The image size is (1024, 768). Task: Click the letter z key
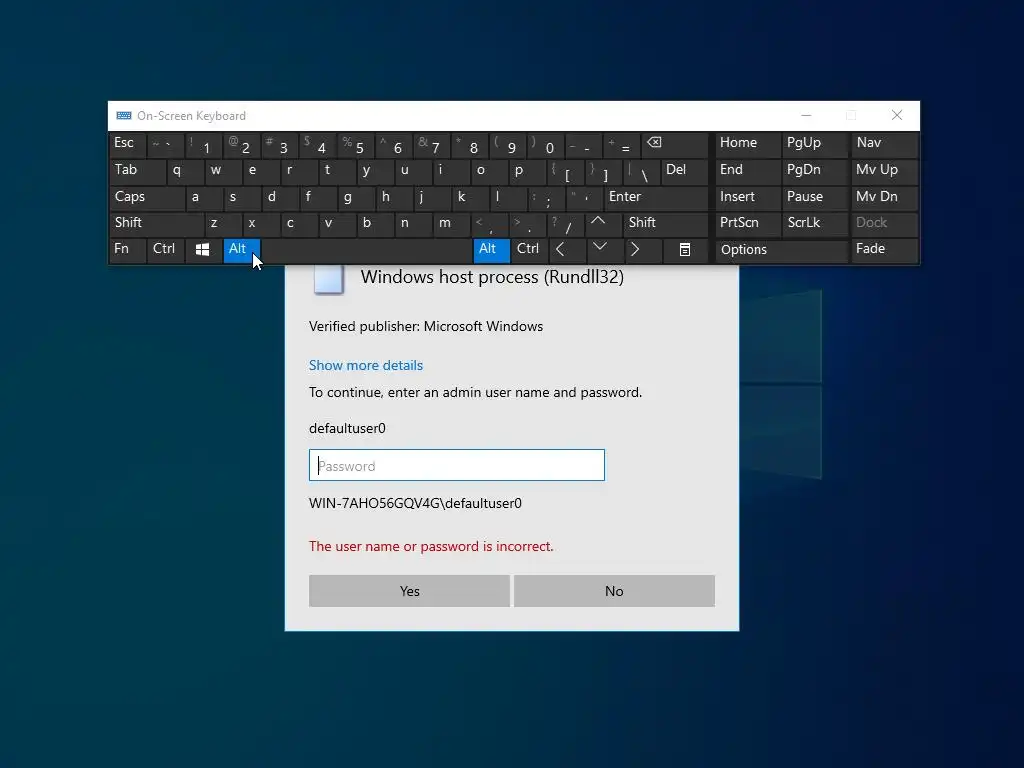tap(223, 224)
